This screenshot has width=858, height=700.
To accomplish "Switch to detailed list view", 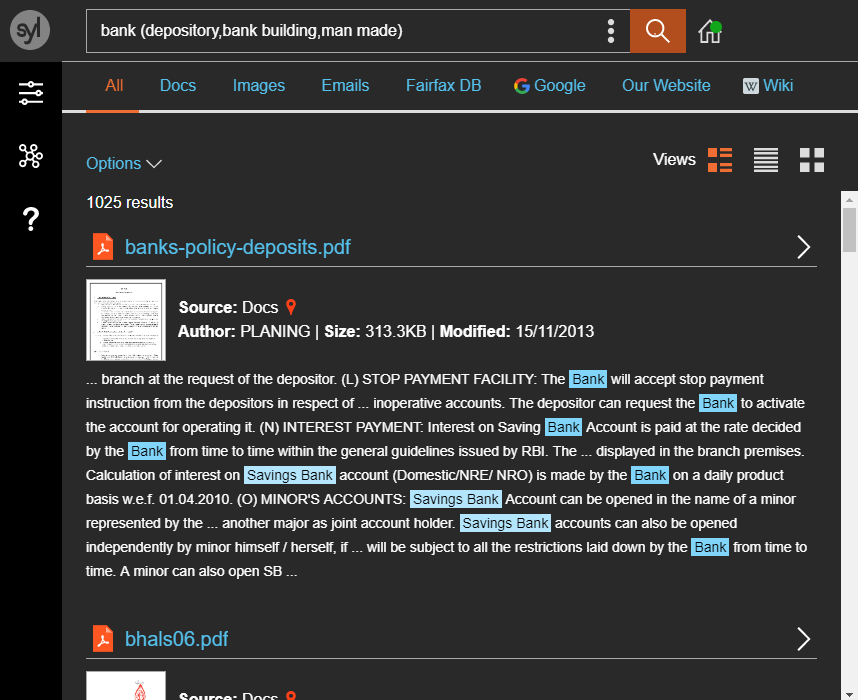I will 720,160.
